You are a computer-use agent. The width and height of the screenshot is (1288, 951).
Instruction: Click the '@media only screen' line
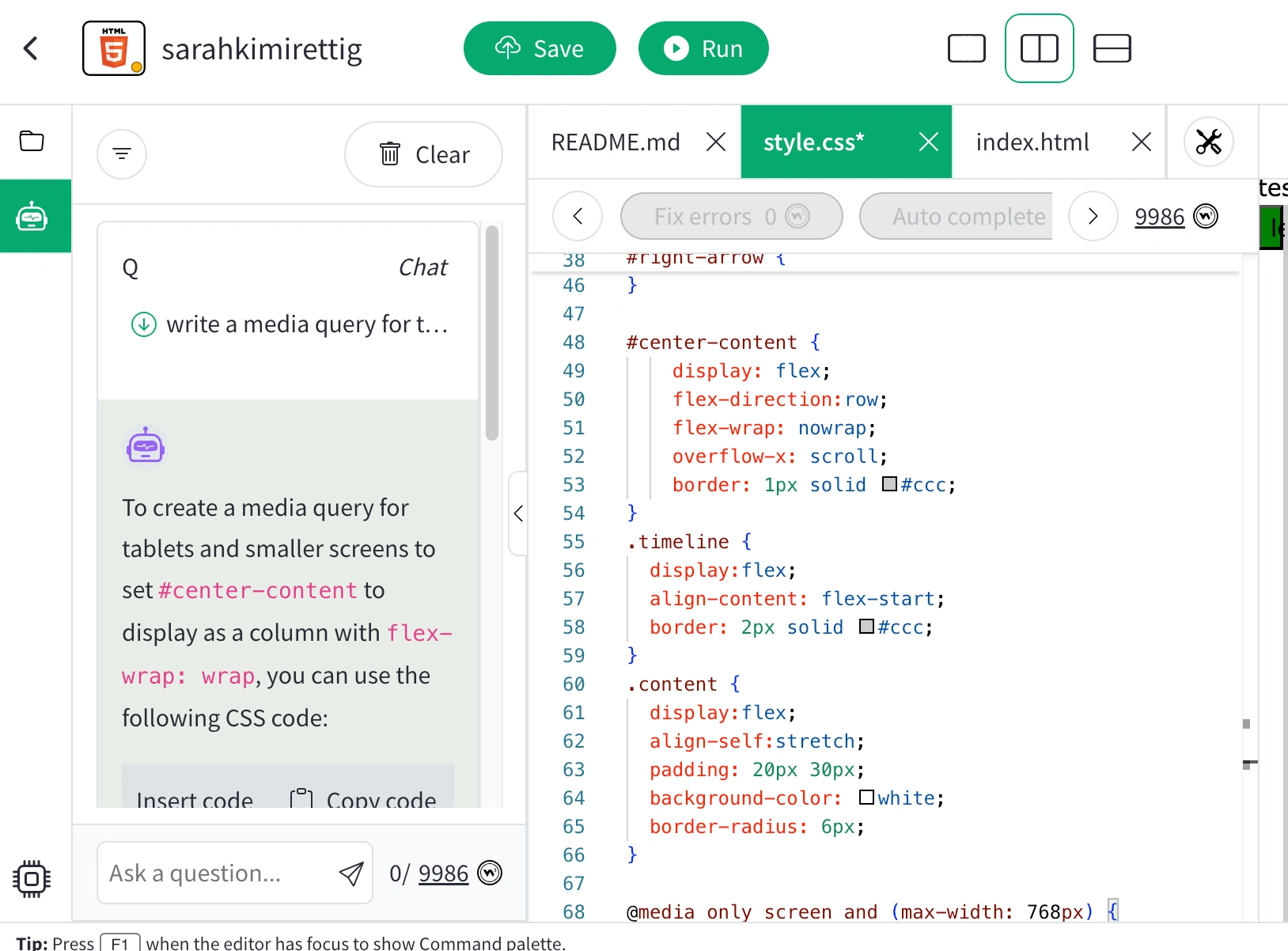pyautogui.click(x=872, y=912)
